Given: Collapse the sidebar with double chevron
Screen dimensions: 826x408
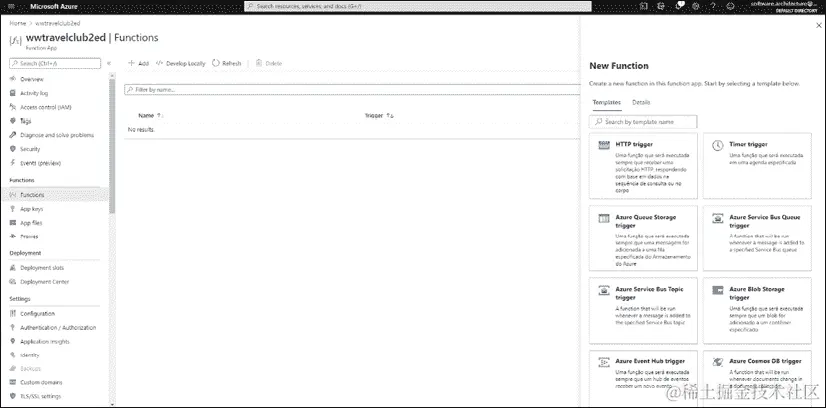Looking at the screenshot, I should pyautogui.click(x=109, y=63).
